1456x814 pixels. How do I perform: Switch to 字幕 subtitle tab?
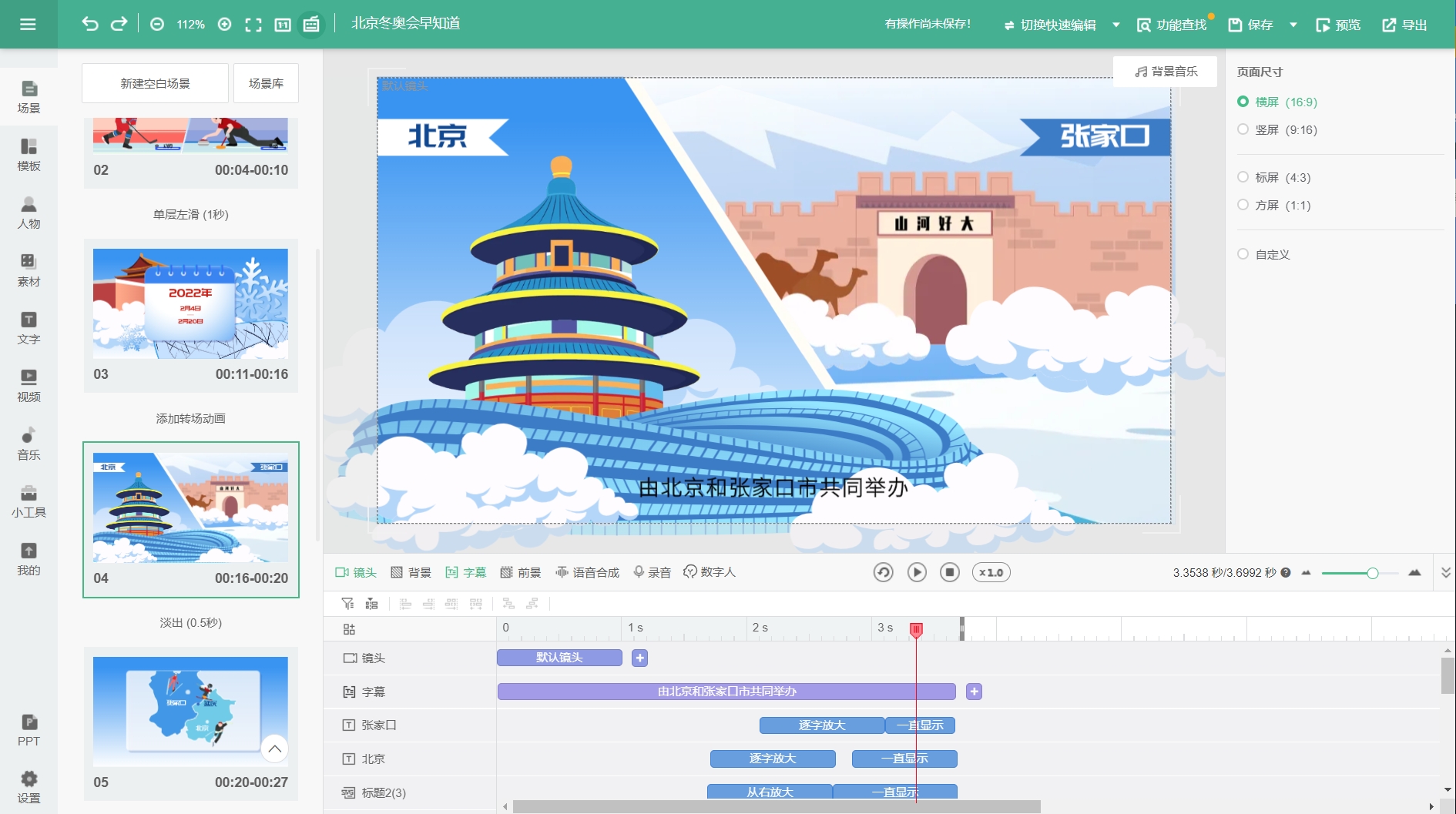pyautogui.click(x=466, y=572)
